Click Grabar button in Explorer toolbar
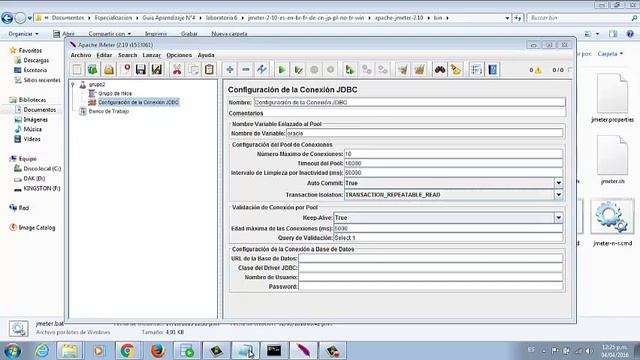This screenshot has height=360, width=640. (x=189, y=34)
